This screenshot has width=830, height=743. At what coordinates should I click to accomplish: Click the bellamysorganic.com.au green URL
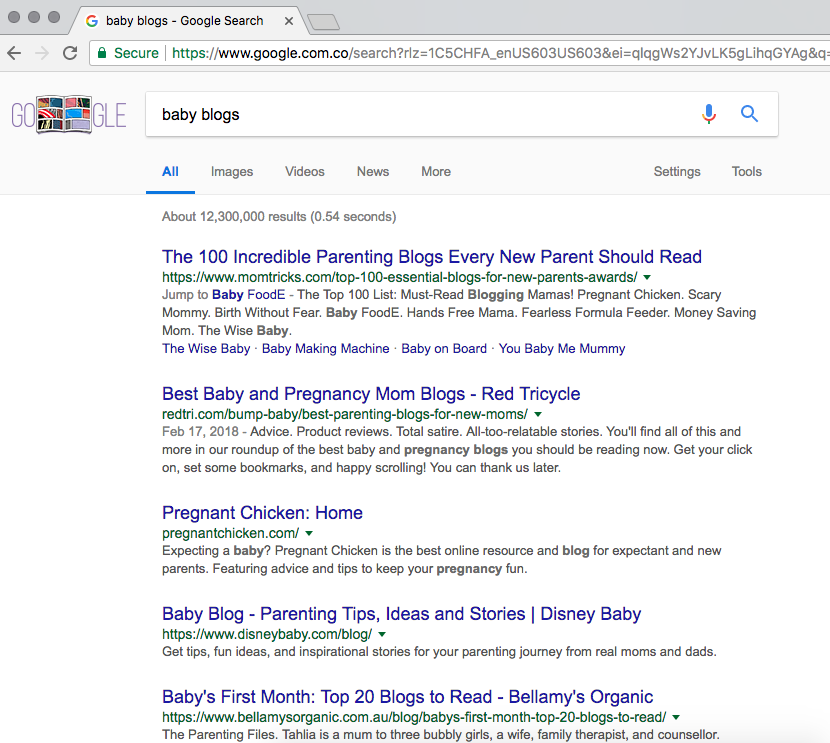click(414, 718)
